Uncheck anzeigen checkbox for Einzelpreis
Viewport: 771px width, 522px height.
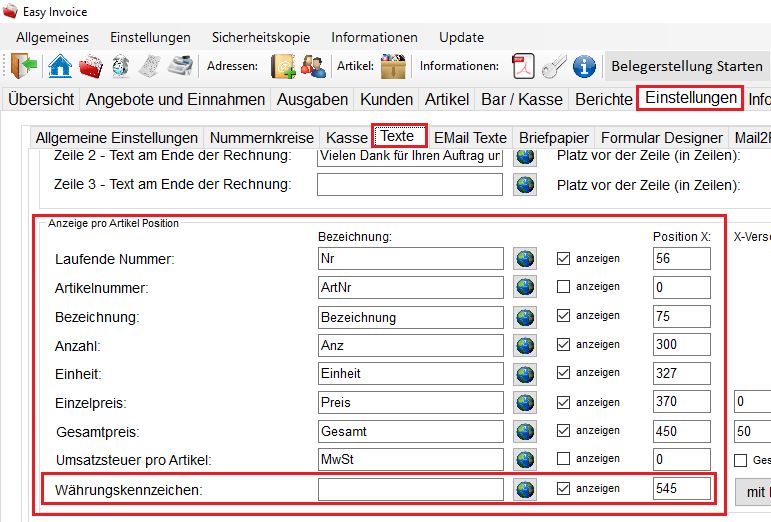562,402
